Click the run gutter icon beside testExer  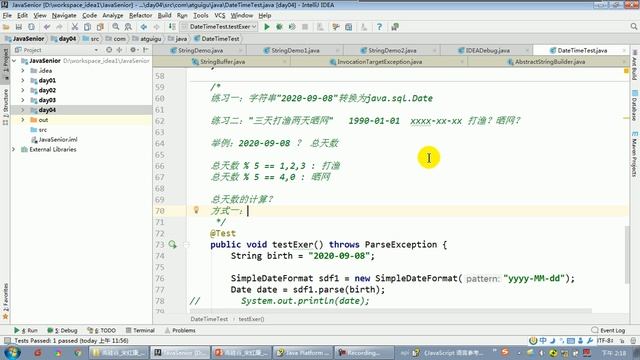173,244
